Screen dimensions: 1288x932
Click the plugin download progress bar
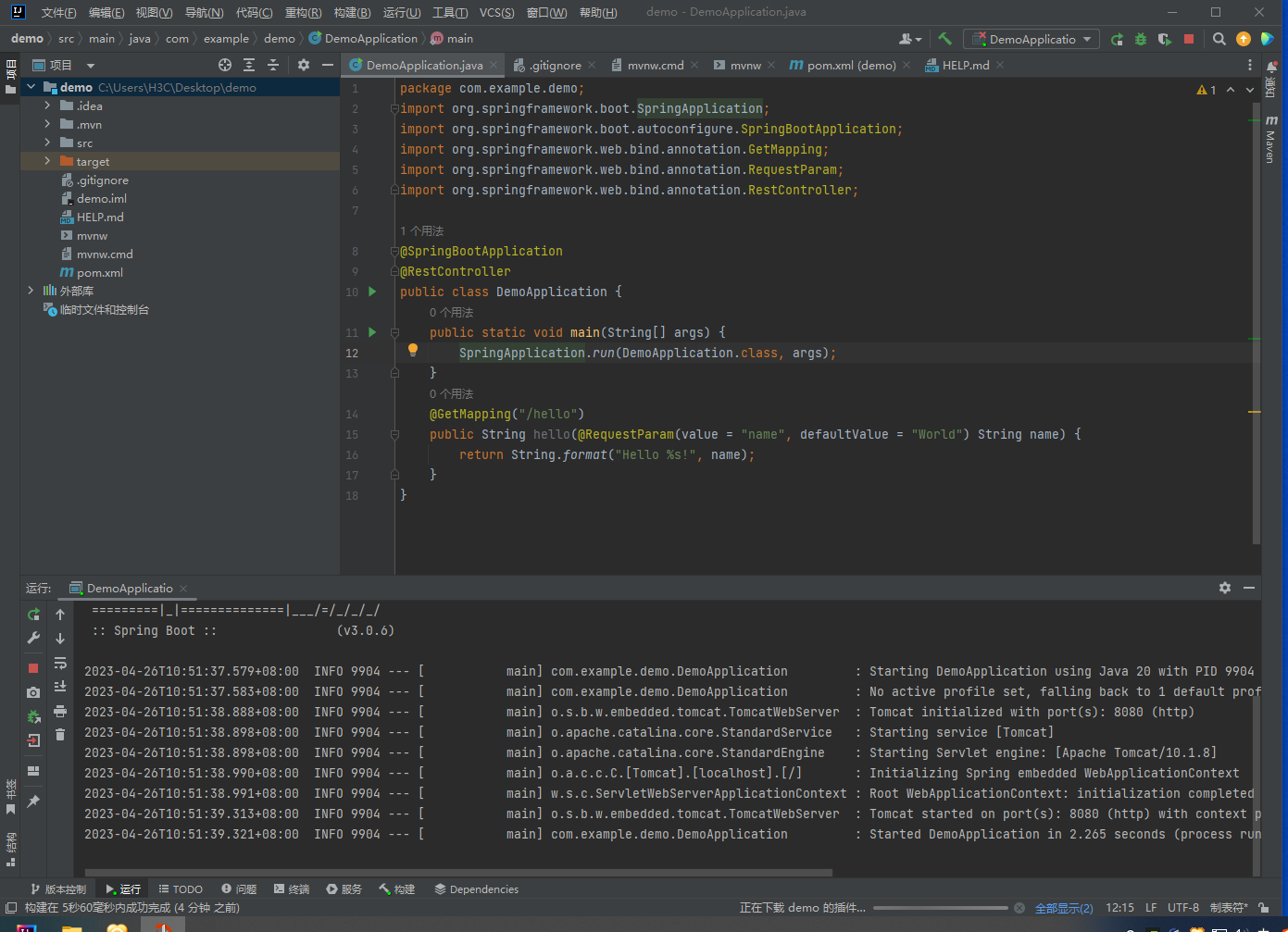point(940,908)
